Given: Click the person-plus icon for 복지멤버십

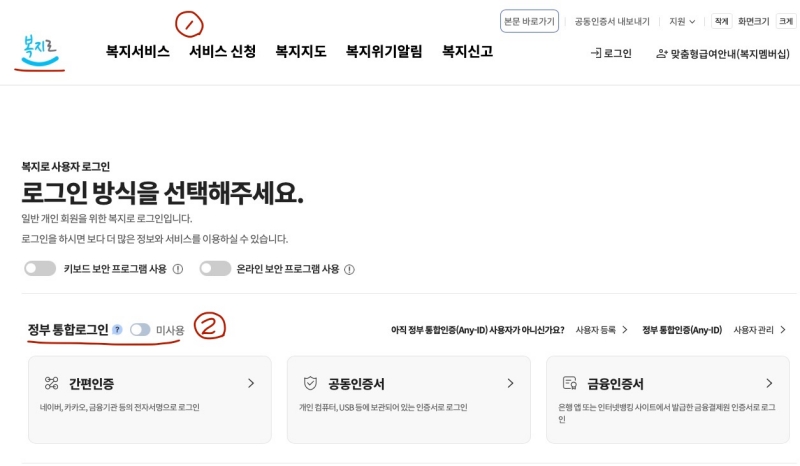Looking at the screenshot, I should (x=662, y=54).
